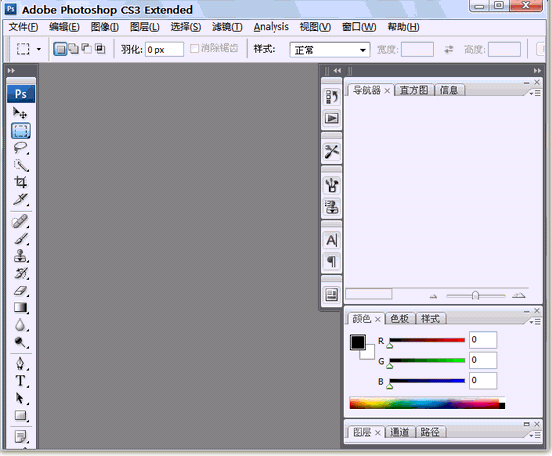Expand the toolbox to two columns

pyautogui.click(x=11, y=71)
